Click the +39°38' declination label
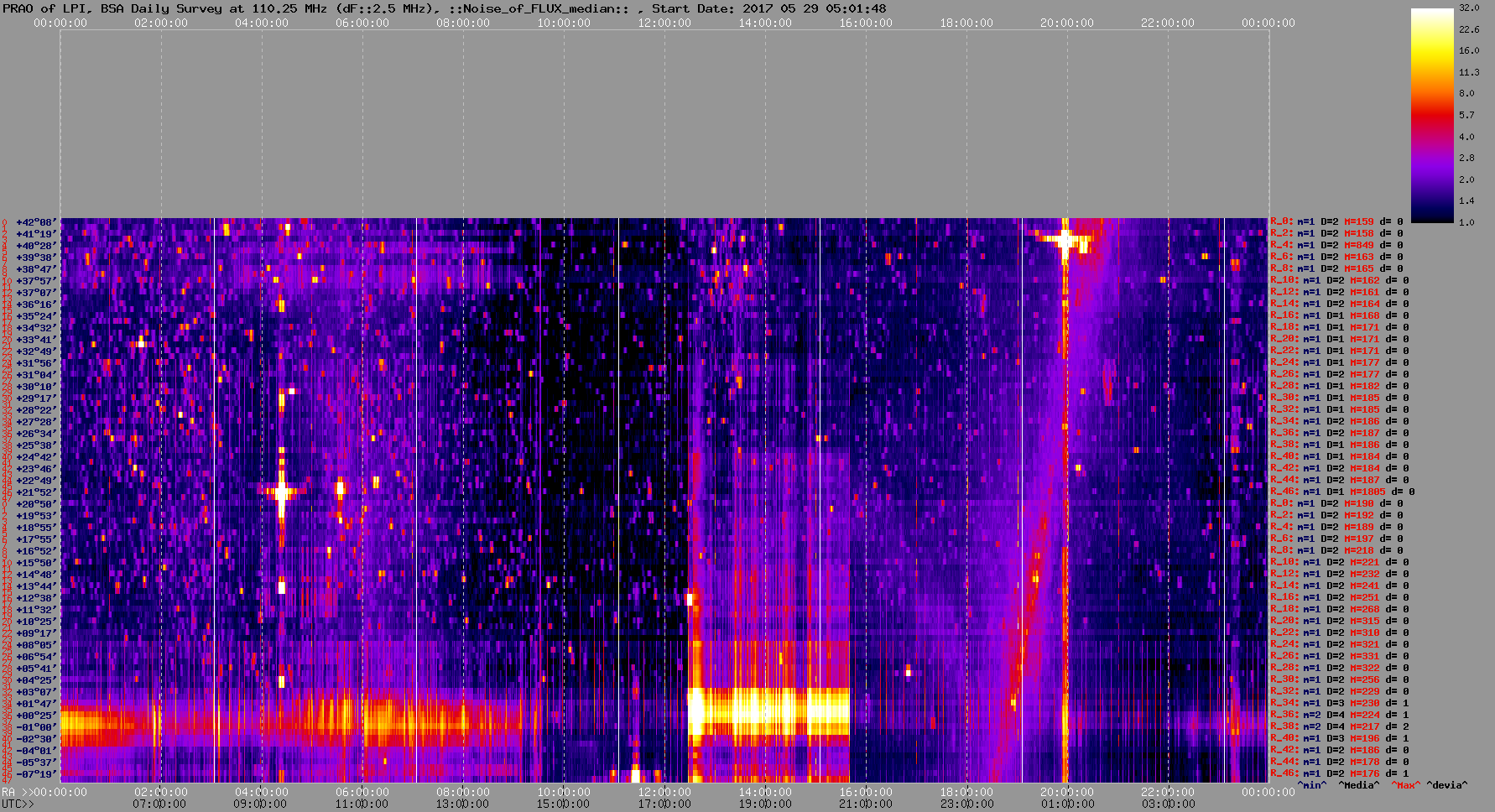Screen dimensions: 1495x812 coord(35,258)
